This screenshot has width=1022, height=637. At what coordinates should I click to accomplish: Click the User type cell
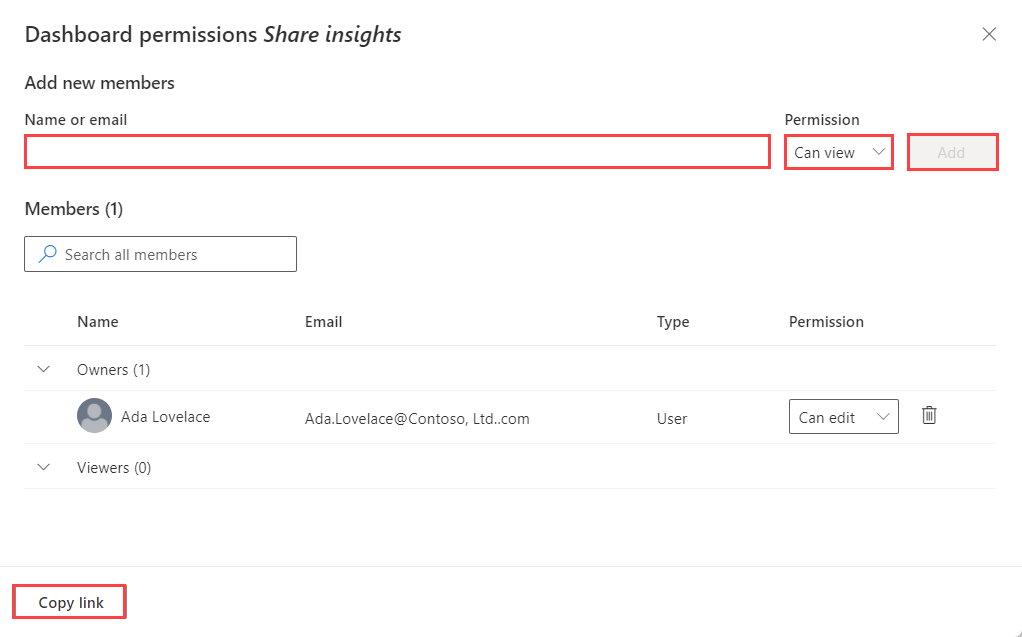(x=672, y=419)
